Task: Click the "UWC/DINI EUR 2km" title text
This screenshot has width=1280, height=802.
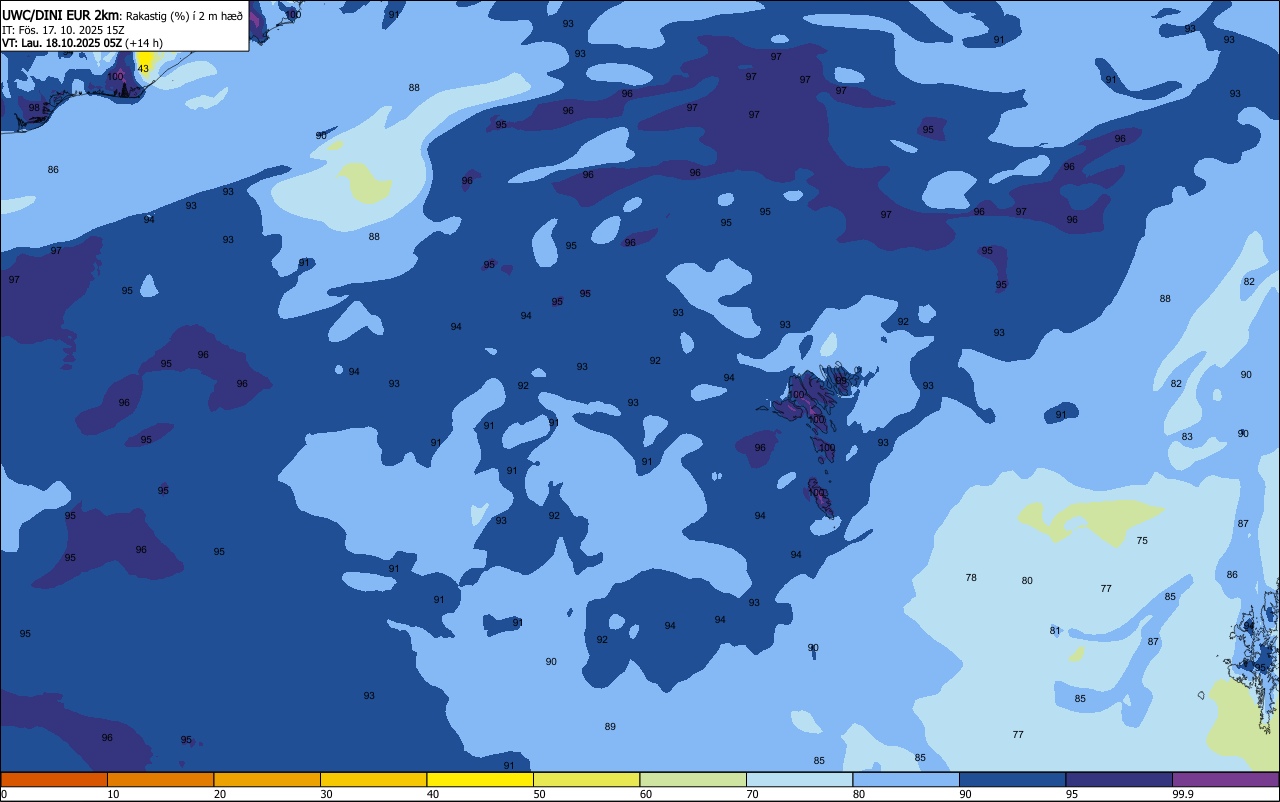Action: (x=60, y=15)
